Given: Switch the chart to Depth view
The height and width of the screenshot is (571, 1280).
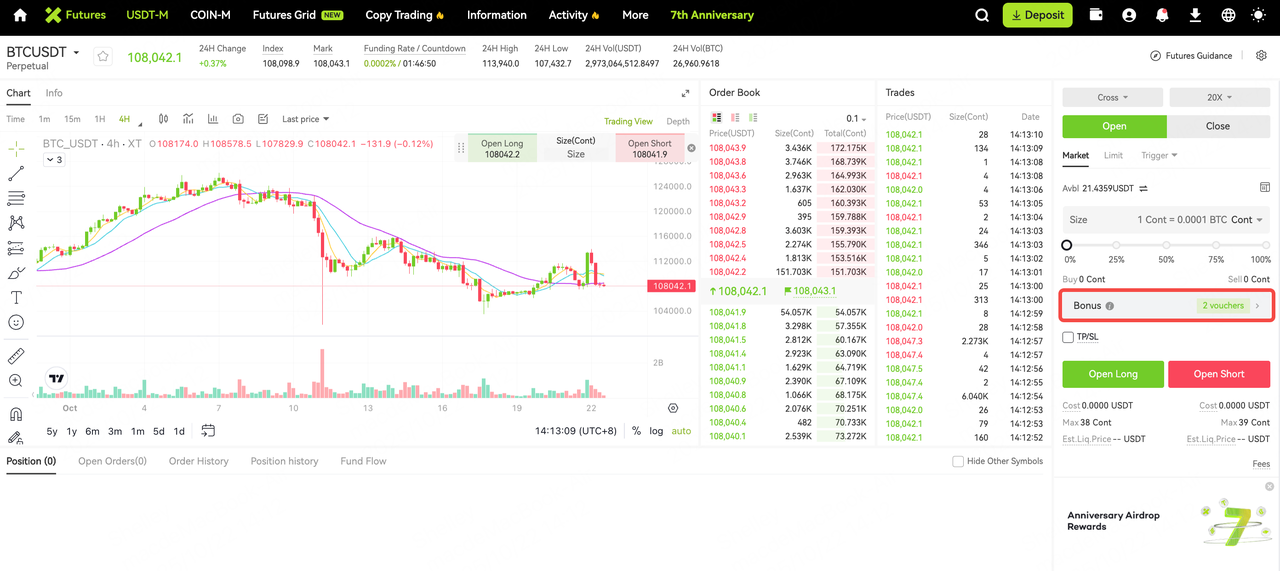Looking at the screenshot, I should tap(678, 121).
